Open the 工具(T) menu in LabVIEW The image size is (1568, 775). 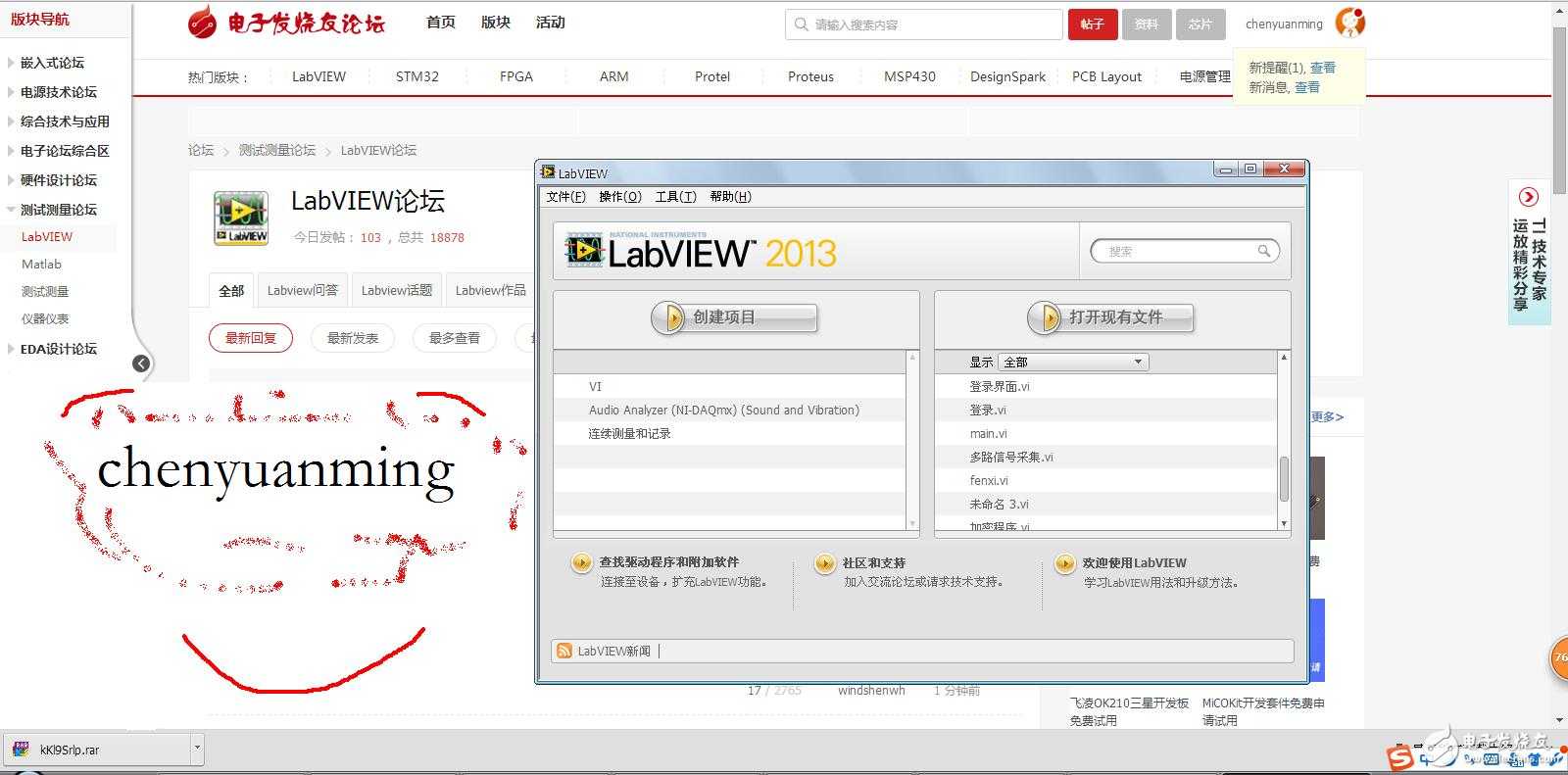676,197
